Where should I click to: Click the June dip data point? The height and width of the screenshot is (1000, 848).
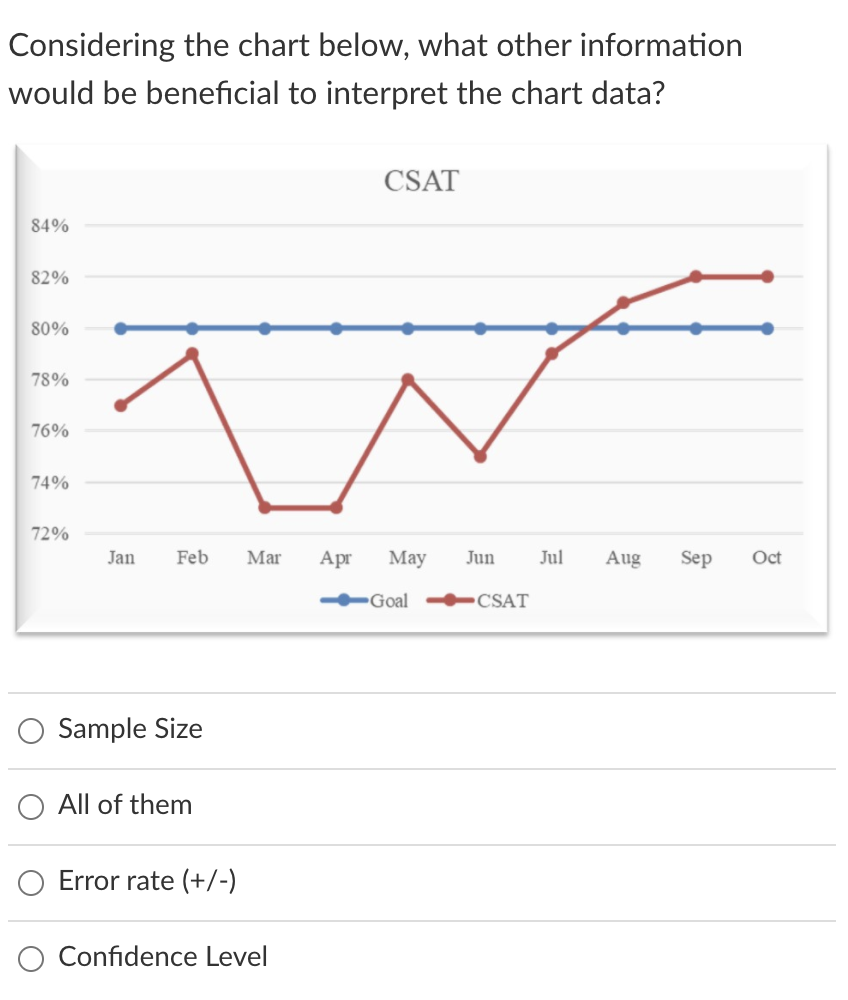tap(479, 455)
